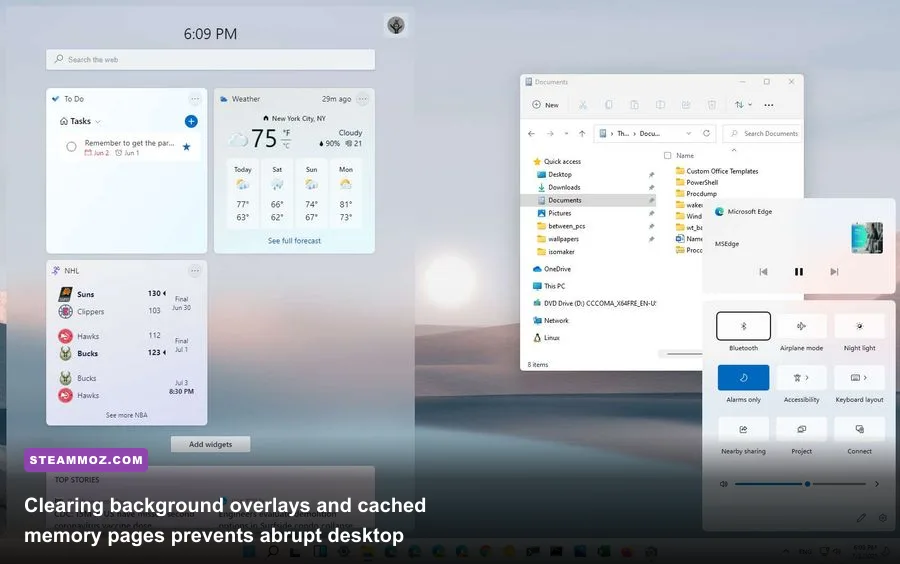Click the Share icon in Documents toolbar
The height and width of the screenshot is (564, 900).
(x=686, y=104)
